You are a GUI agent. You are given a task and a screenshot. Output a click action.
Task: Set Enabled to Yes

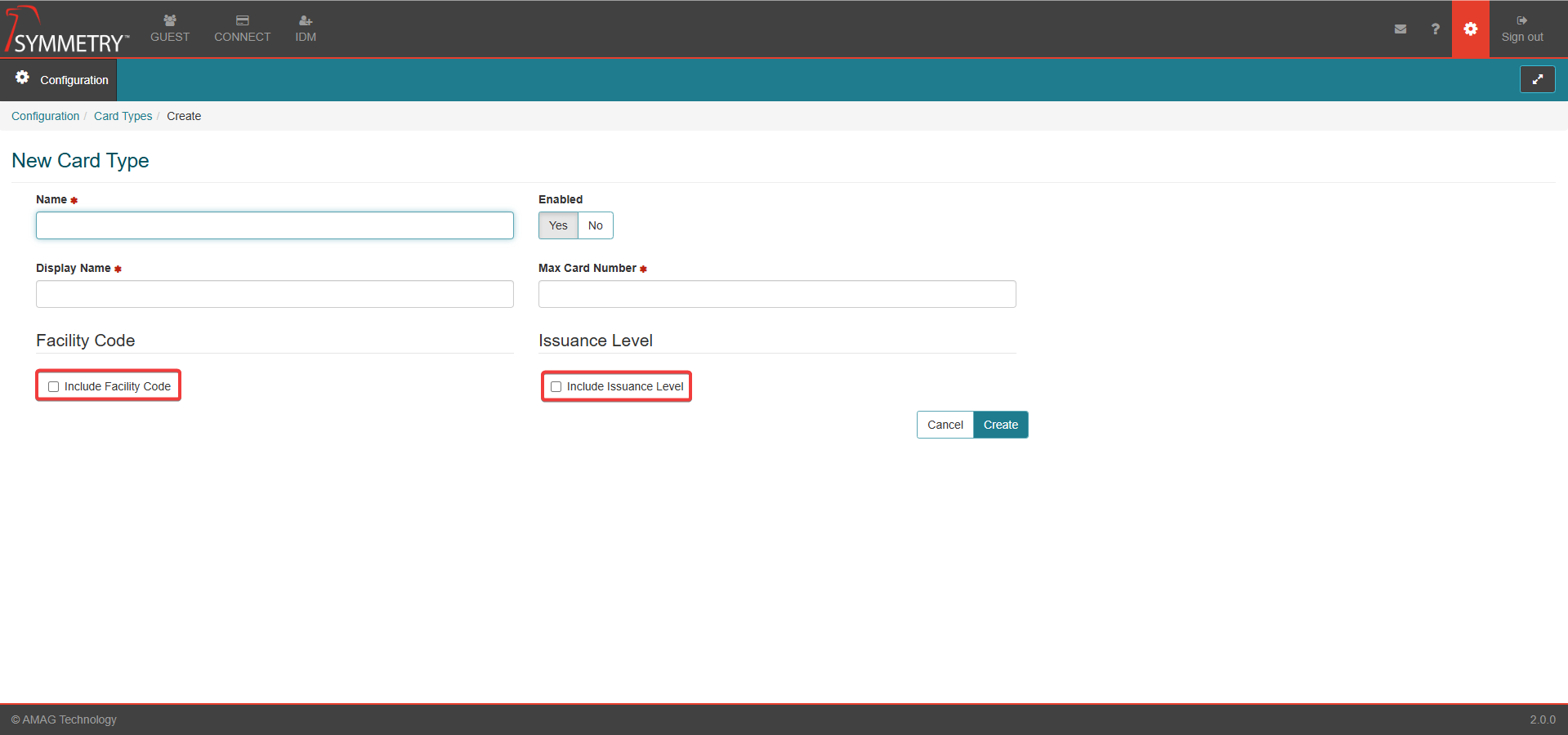click(558, 225)
